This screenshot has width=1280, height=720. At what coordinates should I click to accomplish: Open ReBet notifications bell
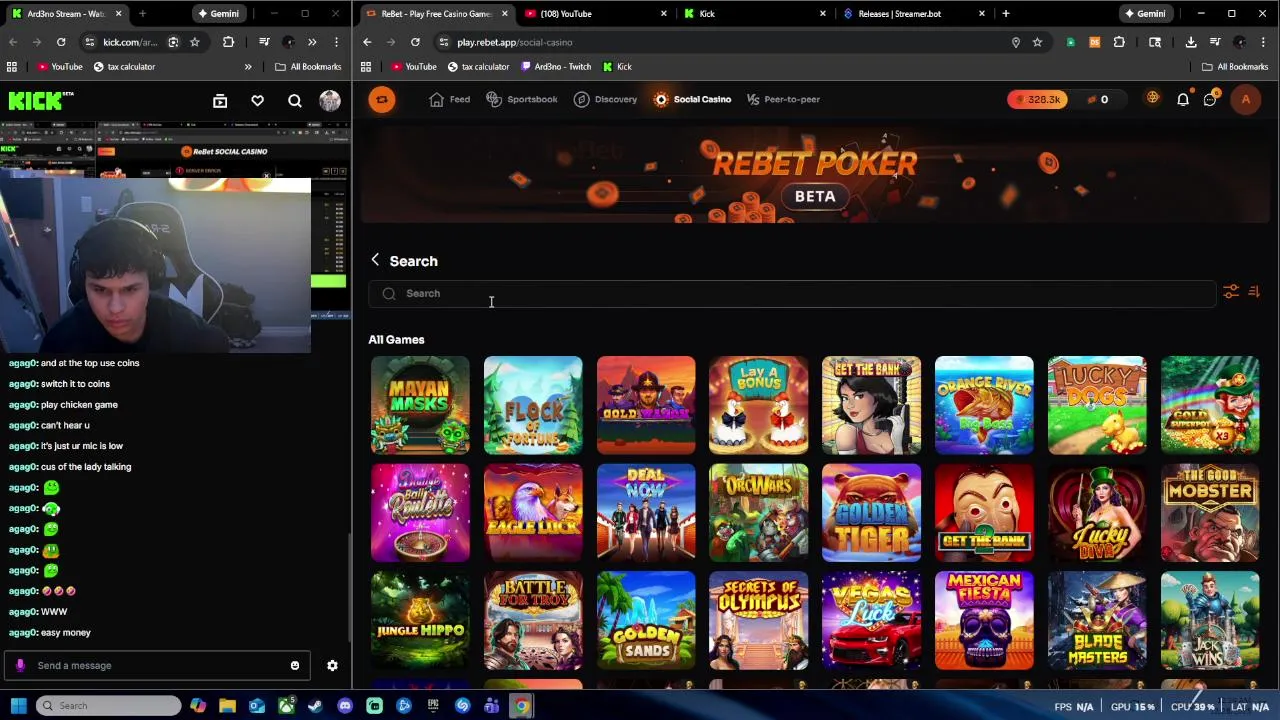[x=1183, y=99]
